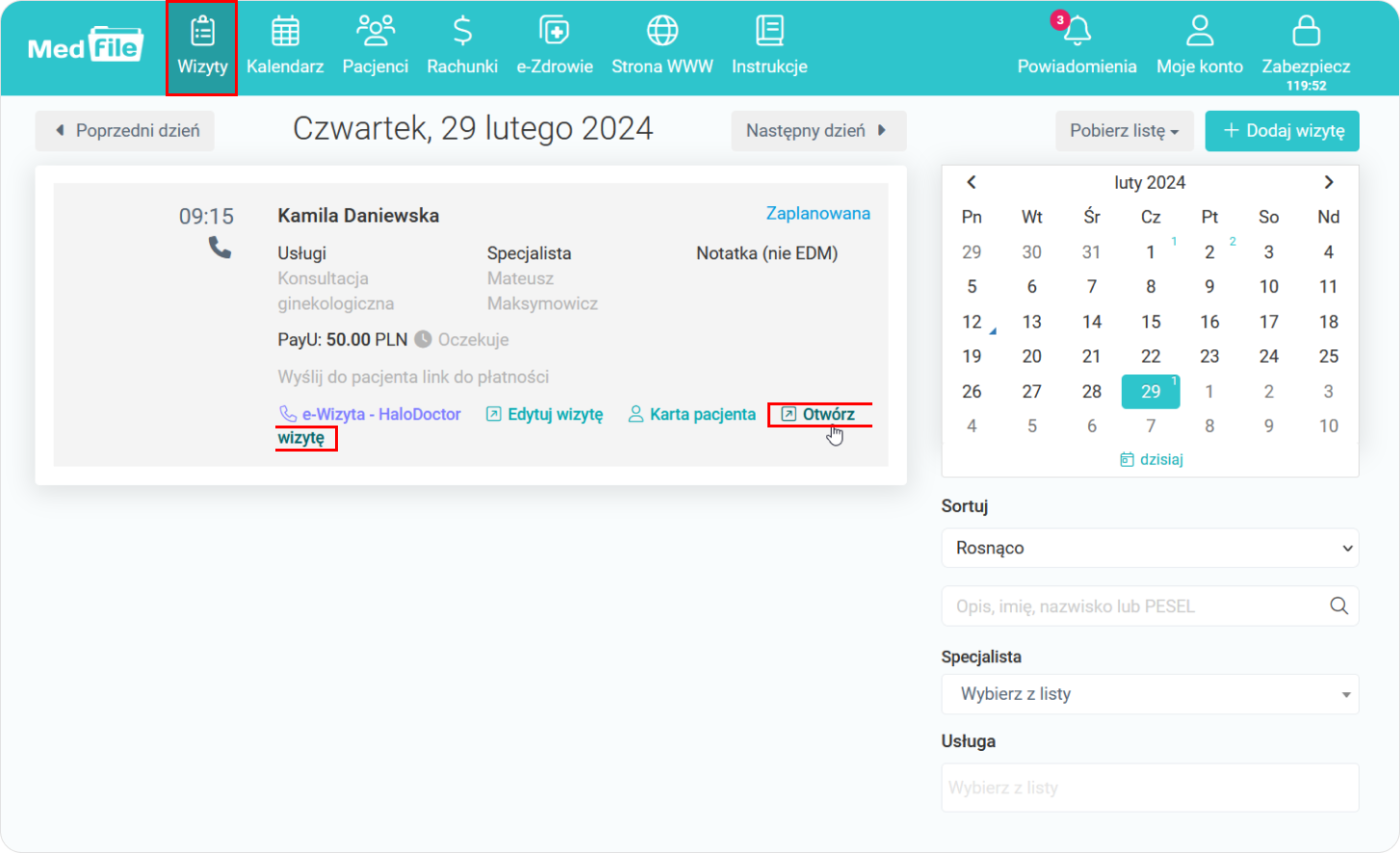This screenshot has height=853, width=1400.
Task: Go to next month in calendar
Action: [1329, 182]
